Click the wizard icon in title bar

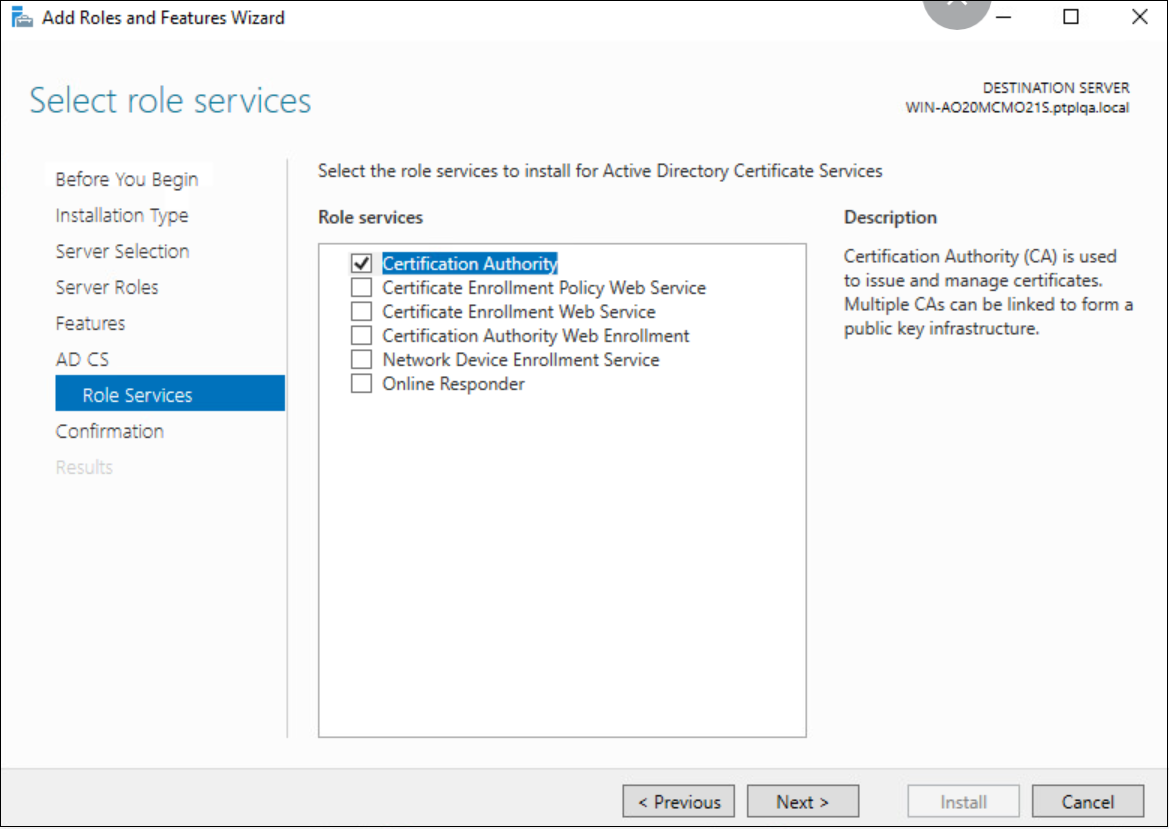click(22, 17)
